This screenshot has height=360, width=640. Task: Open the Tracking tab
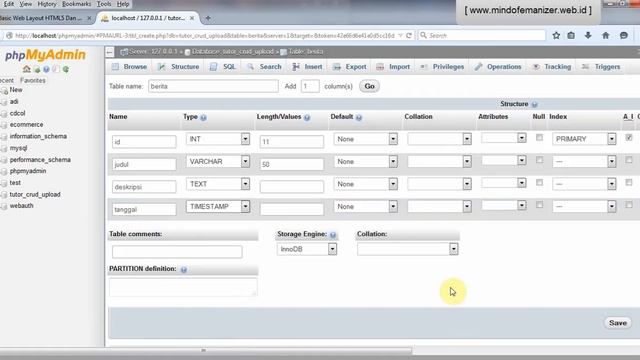pos(552,67)
